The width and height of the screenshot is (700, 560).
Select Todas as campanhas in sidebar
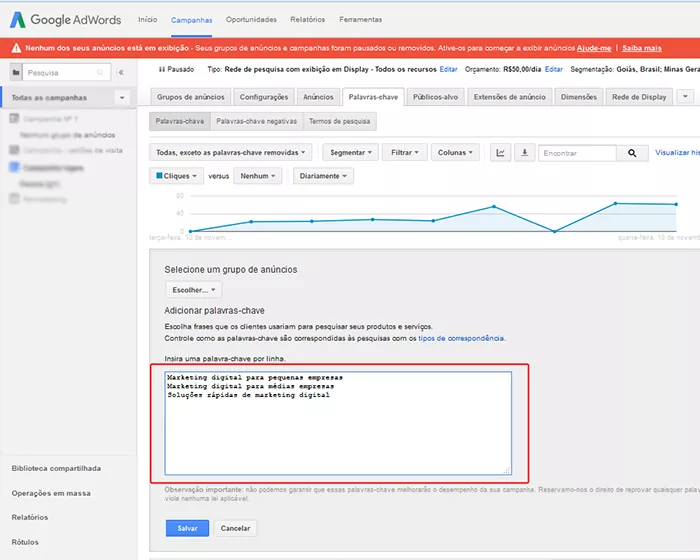point(50,98)
